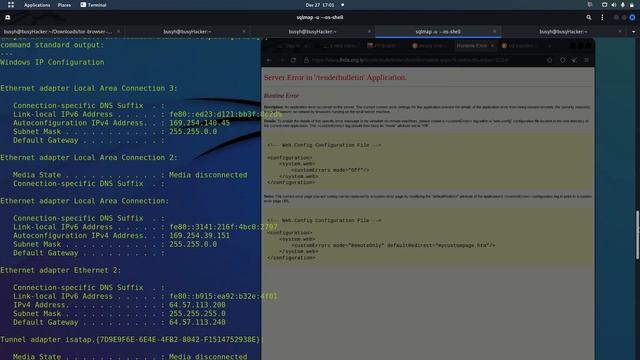Image resolution: width=640 pixels, height=360 pixels.
Task: Switch to the second busyh@busyHacker terminal tab
Action: 187,31
